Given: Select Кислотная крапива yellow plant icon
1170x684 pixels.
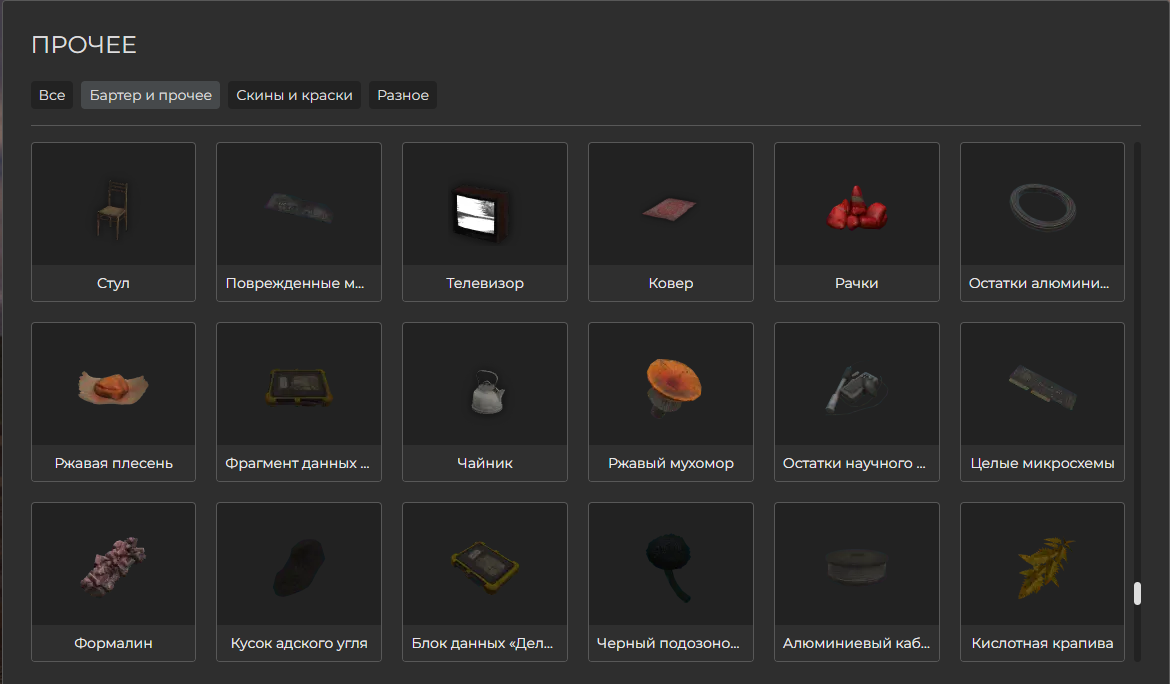Looking at the screenshot, I should (x=1044, y=568).
